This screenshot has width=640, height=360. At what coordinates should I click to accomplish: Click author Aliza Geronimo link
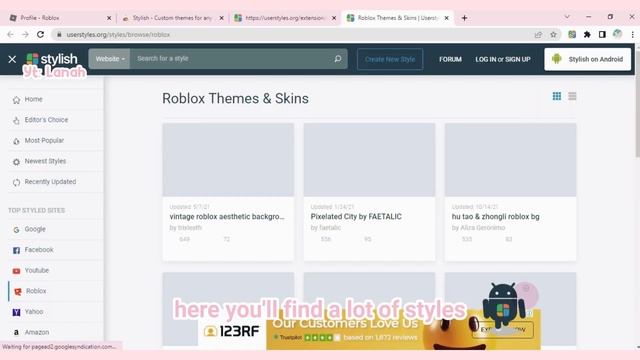[x=482, y=228]
